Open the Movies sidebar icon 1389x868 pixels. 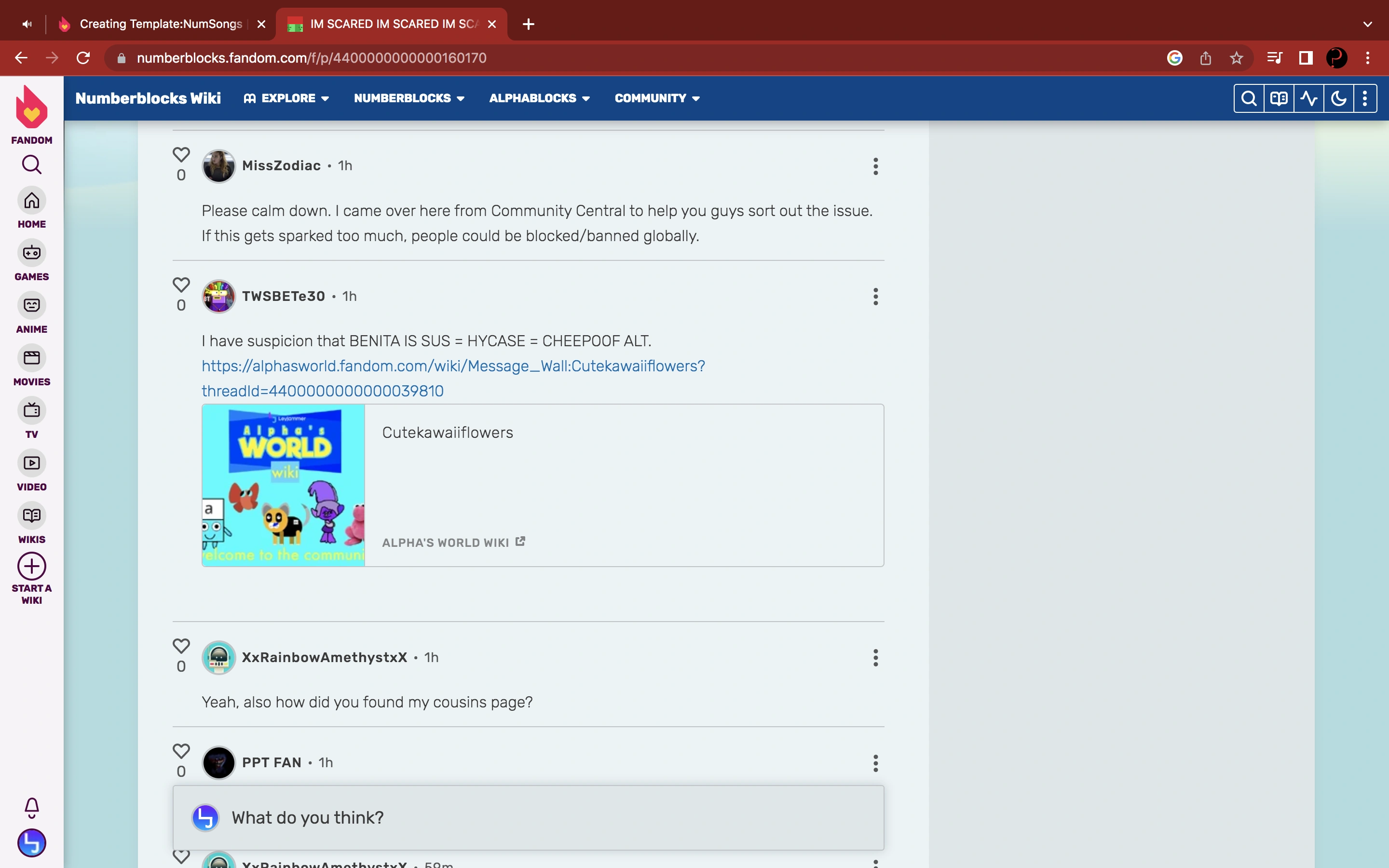[31, 358]
